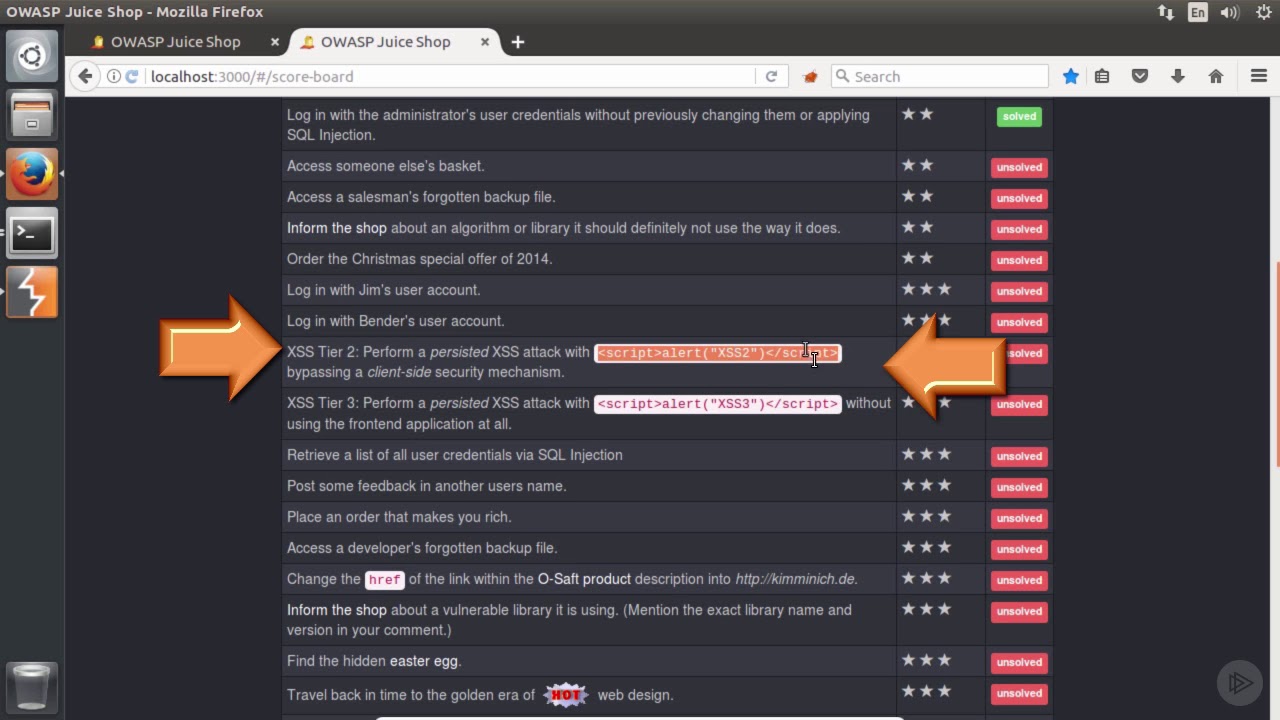This screenshot has height=720, width=1280.
Task: Close the first OWASP Juice Shop tab
Action: point(275,42)
